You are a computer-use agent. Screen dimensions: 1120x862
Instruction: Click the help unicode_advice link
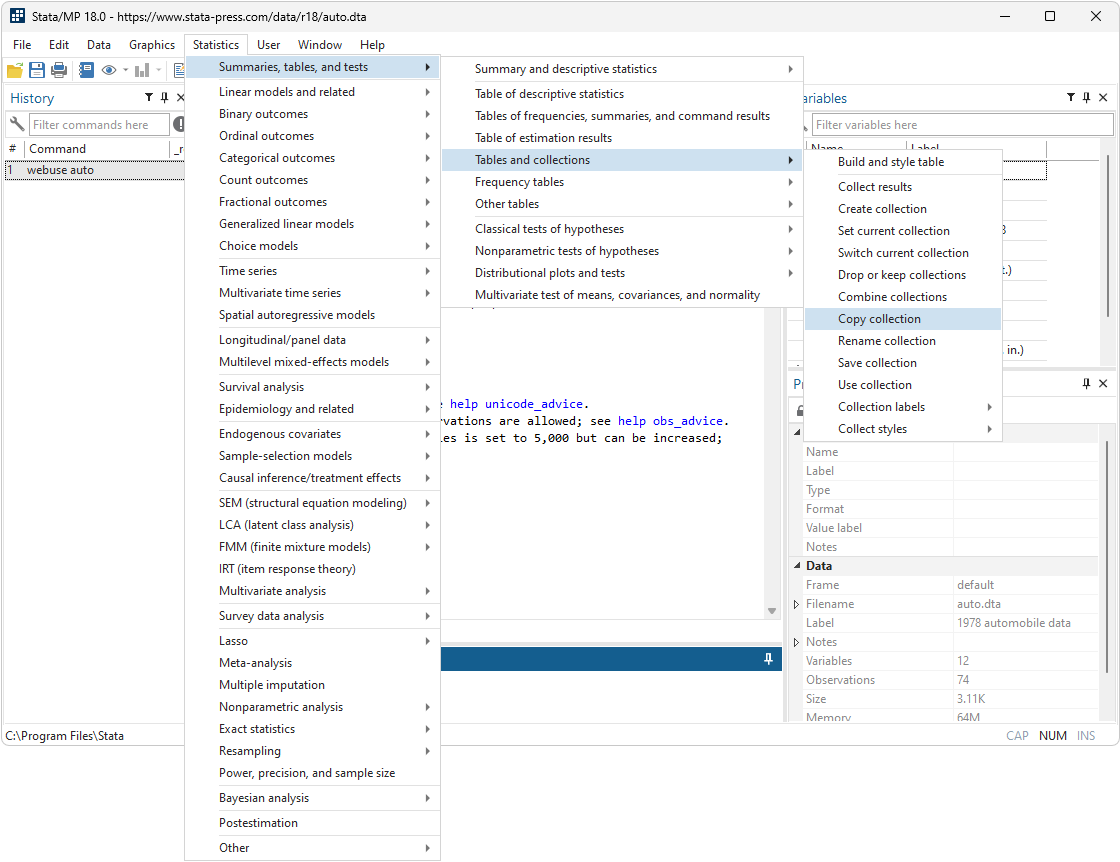(516, 404)
